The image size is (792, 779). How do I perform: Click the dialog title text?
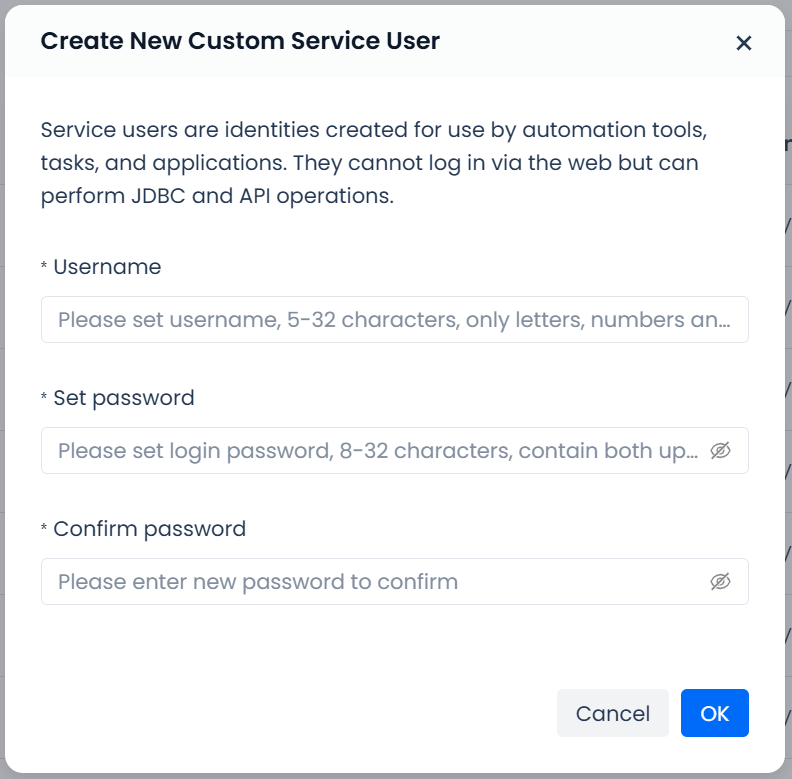click(240, 41)
